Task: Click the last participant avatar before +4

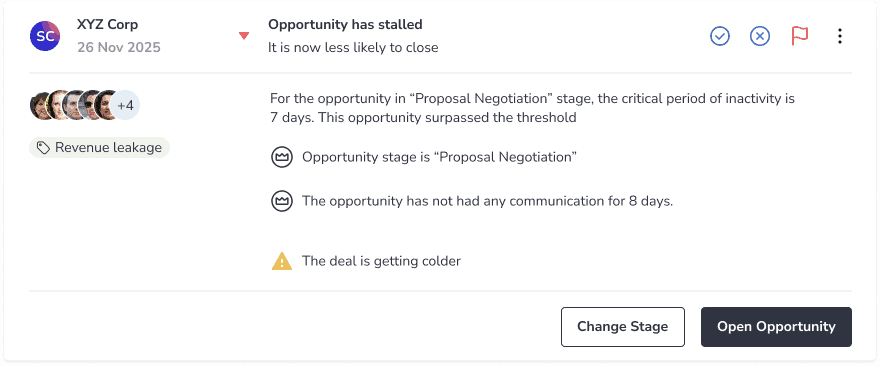Action: [x=106, y=106]
